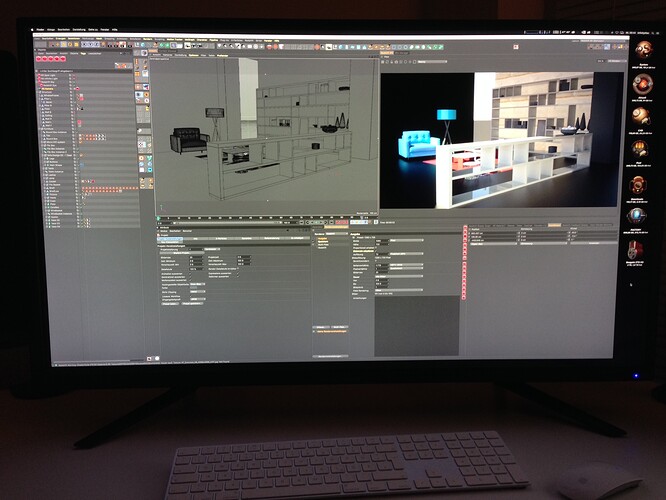
Task: Toggle the Generatoren auswerten checkbox
Action: pos(190,277)
